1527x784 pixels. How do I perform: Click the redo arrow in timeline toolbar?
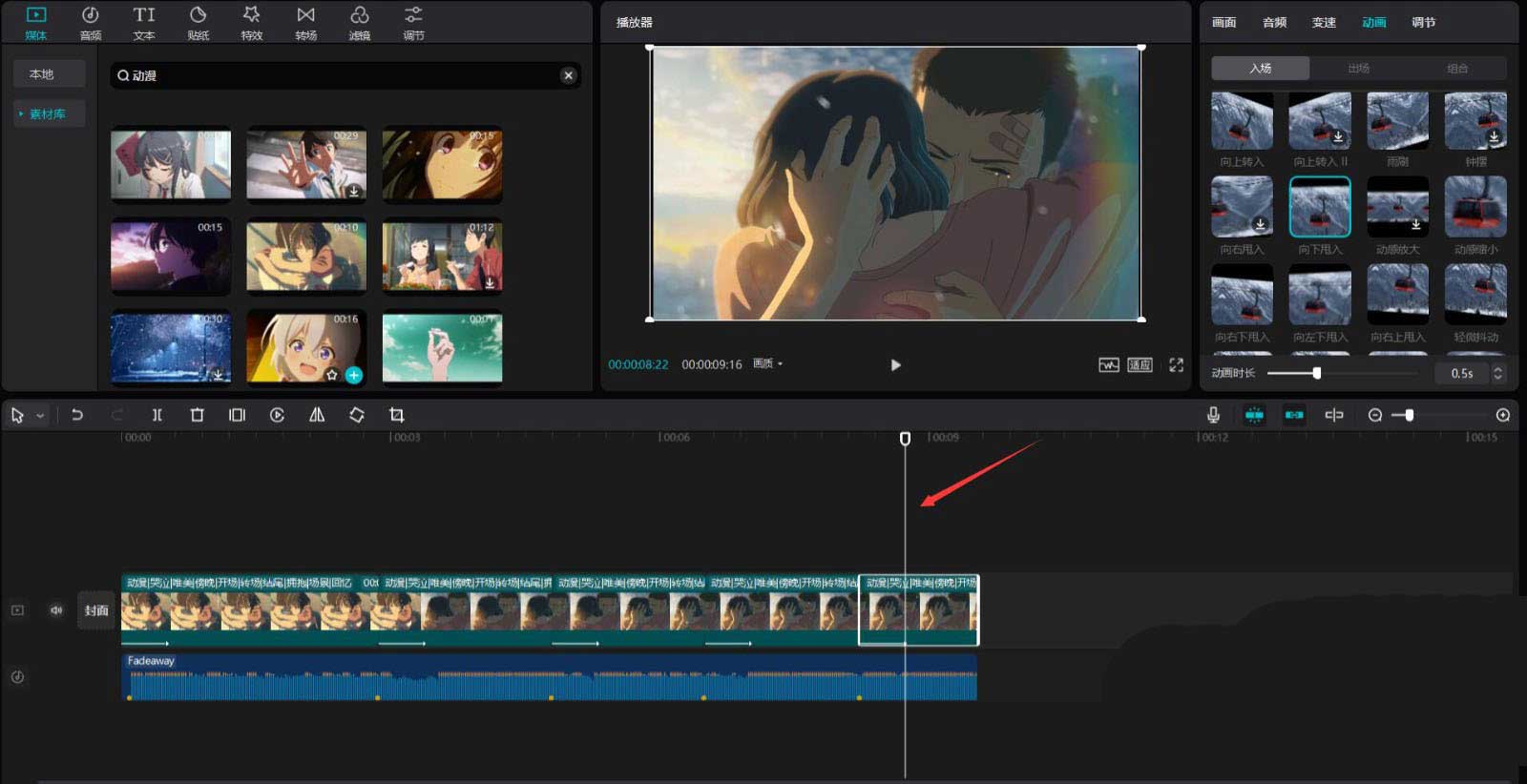(117, 415)
